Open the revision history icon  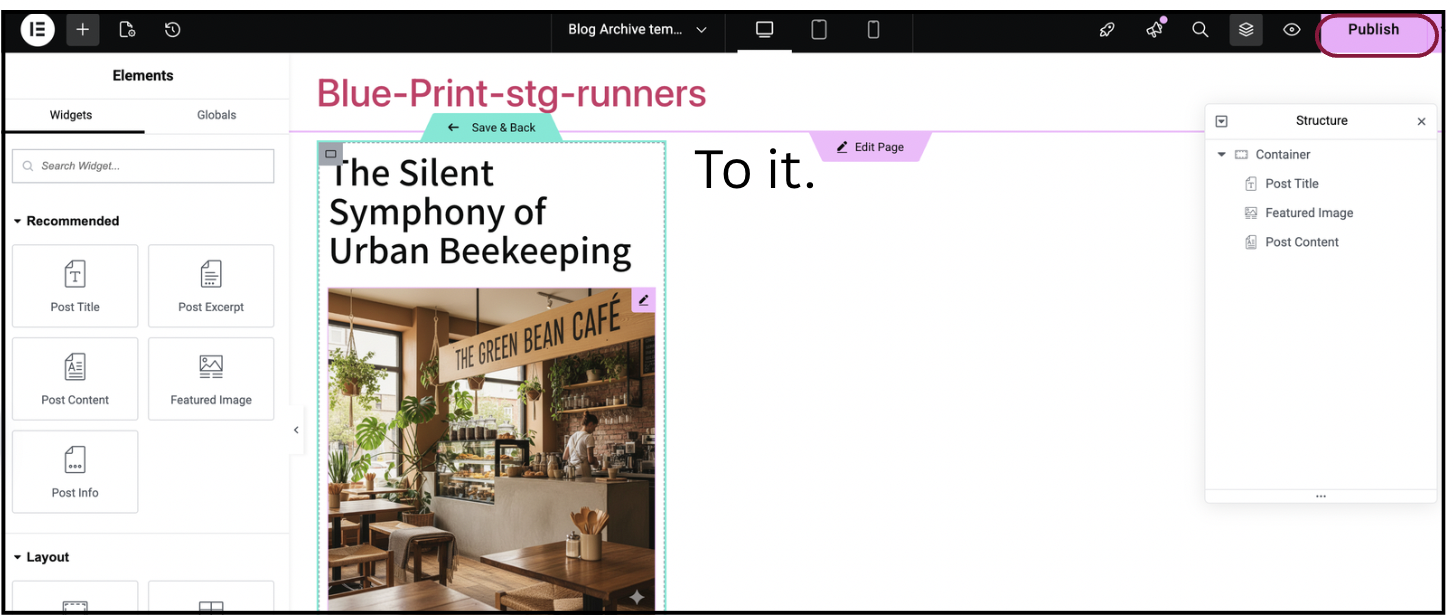[172, 30]
